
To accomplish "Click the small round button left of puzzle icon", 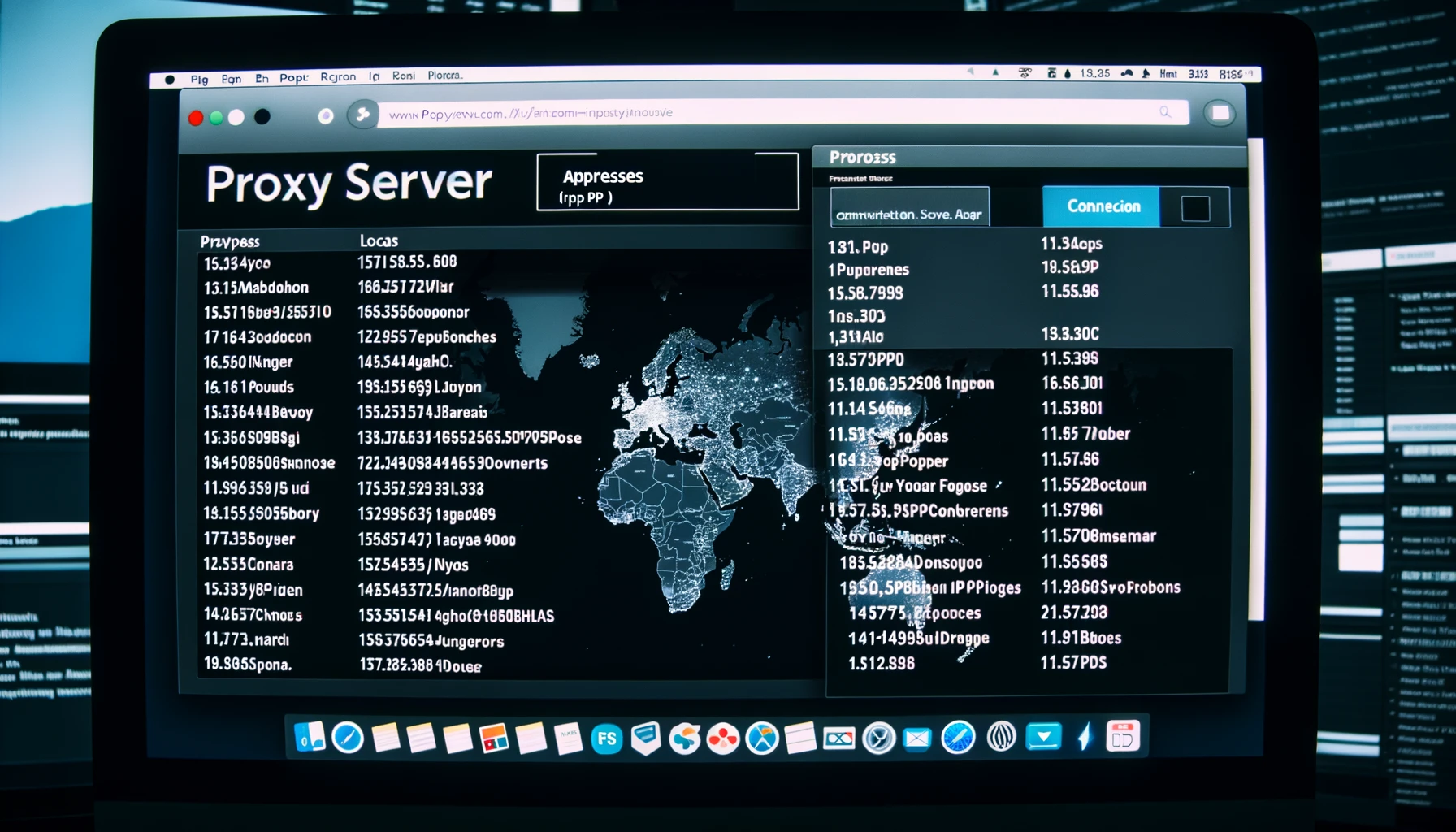I will coord(326,116).
